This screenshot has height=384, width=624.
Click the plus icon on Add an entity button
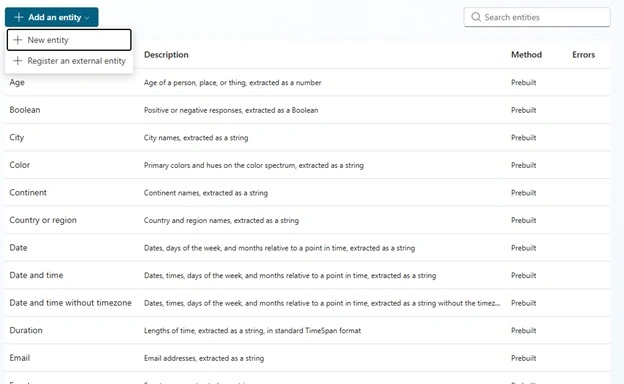19,17
